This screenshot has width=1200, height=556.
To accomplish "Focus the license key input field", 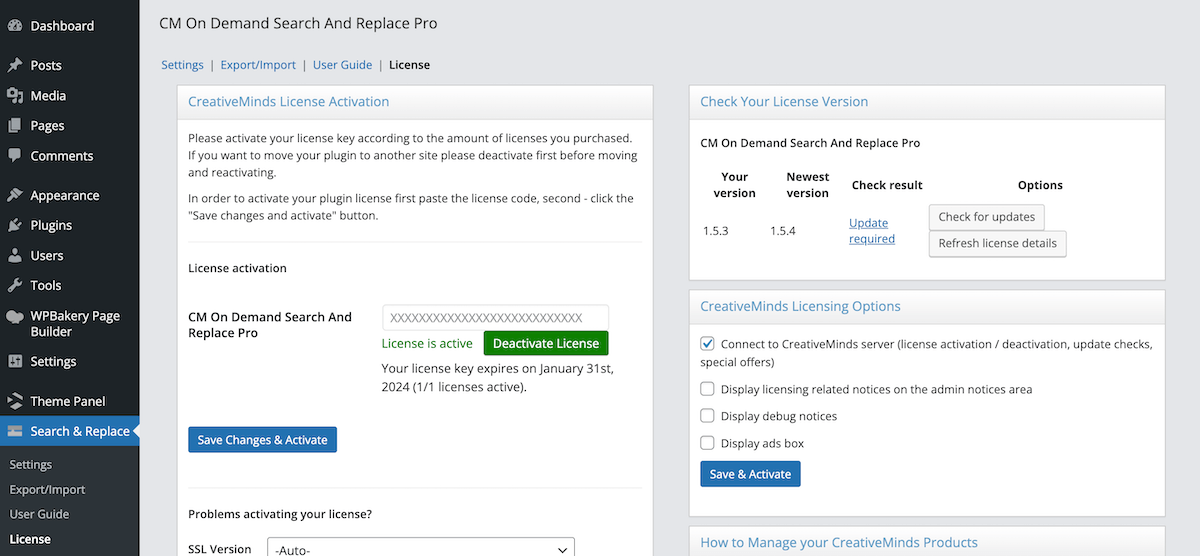I will click(496, 317).
